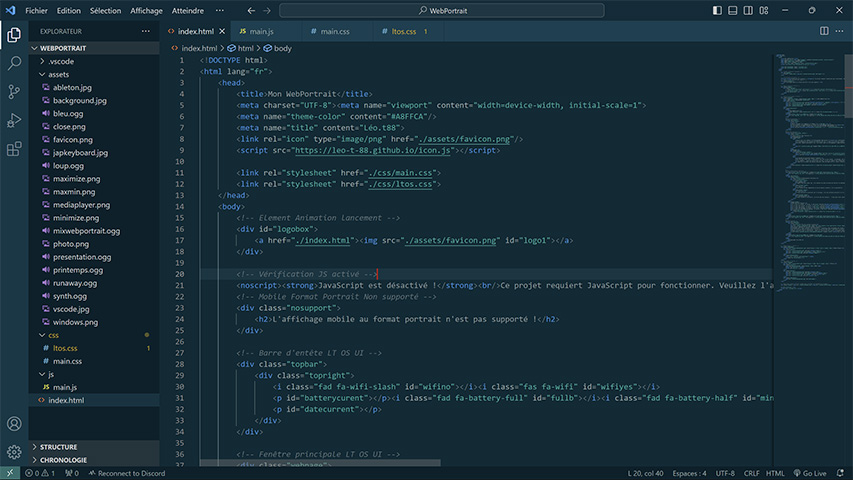Open the Run and Debug view
This screenshot has width=853, height=480.
14,120
